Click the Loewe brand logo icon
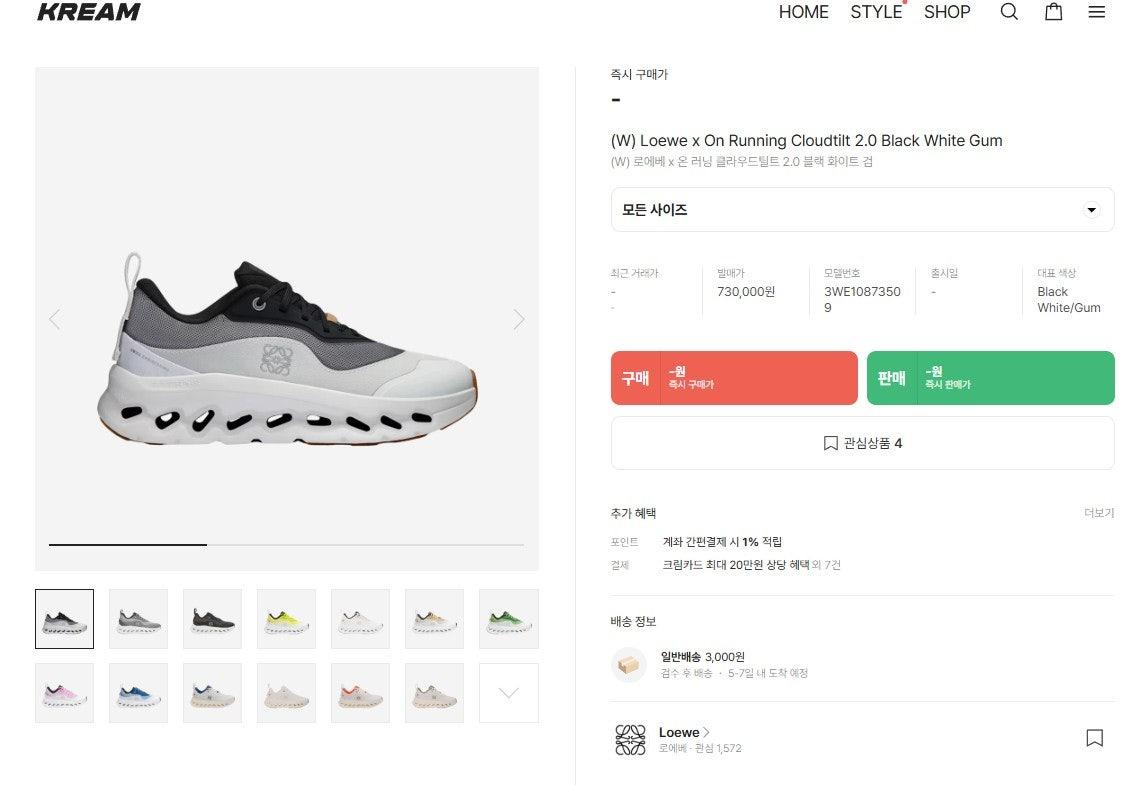 (x=630, y=739)
